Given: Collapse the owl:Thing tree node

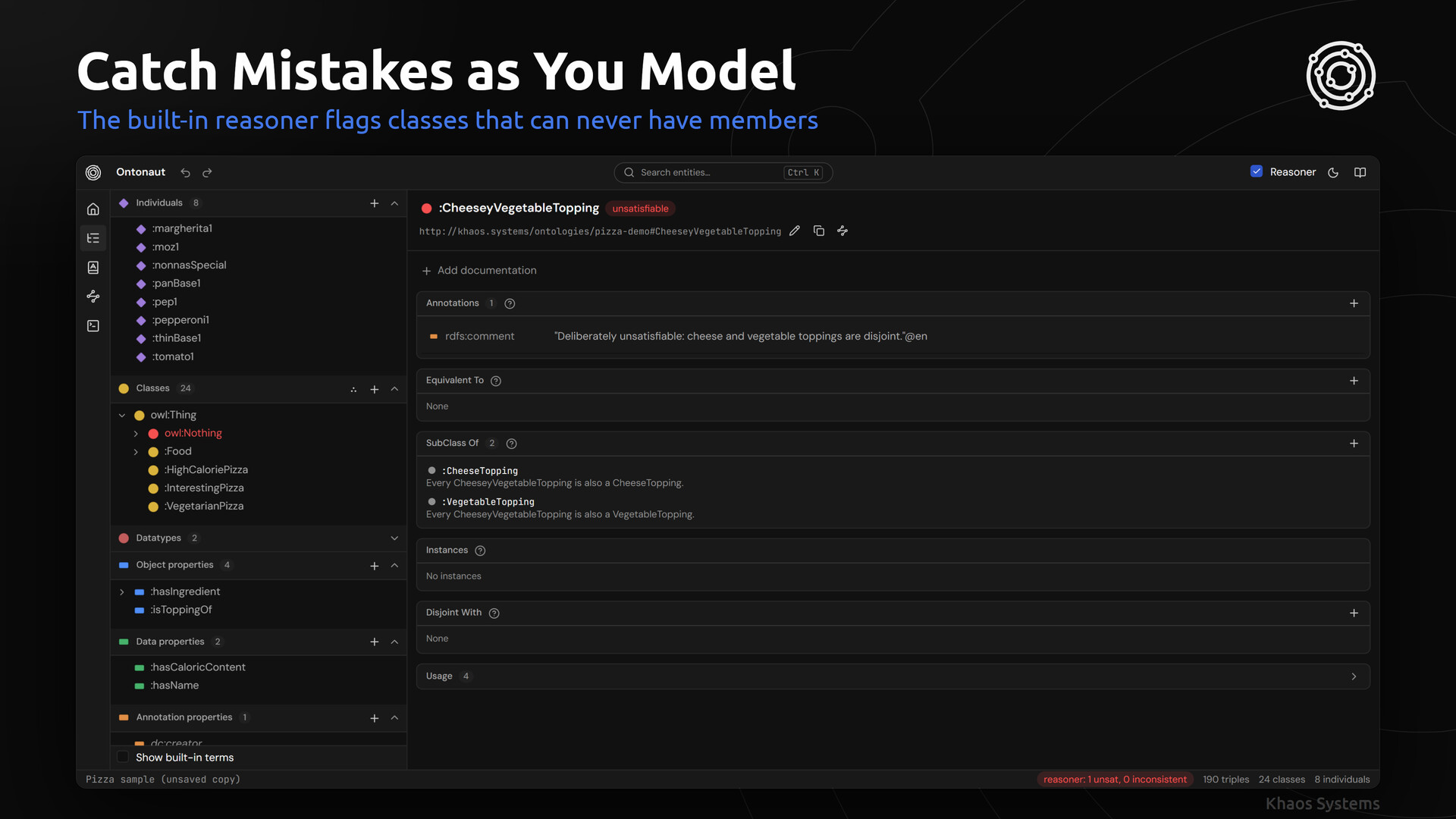Looking at the screenshot, I should pyautogui.click(x=122, y=416).
